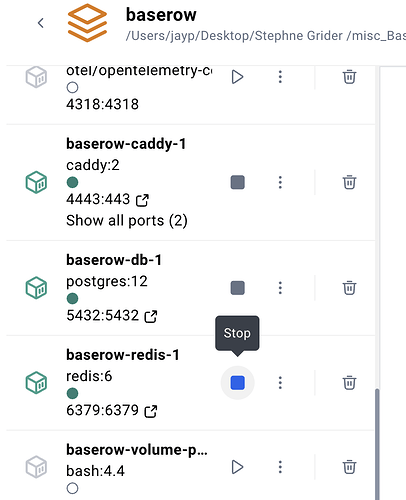The height and width of the screenshot is (500, 406).
Task: Click the container list vertical scrollbar
Action: 377,443
